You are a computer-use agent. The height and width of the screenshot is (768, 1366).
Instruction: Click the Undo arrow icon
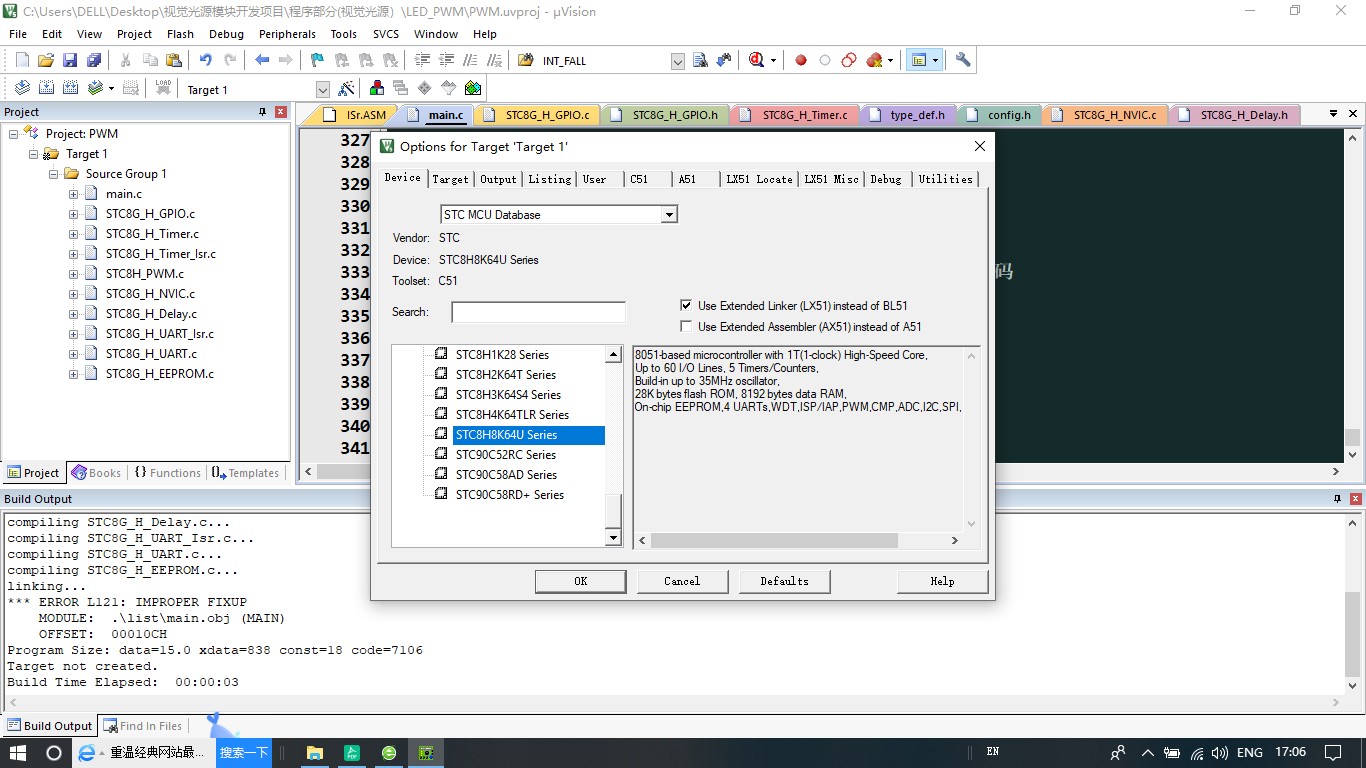[205, 60]
